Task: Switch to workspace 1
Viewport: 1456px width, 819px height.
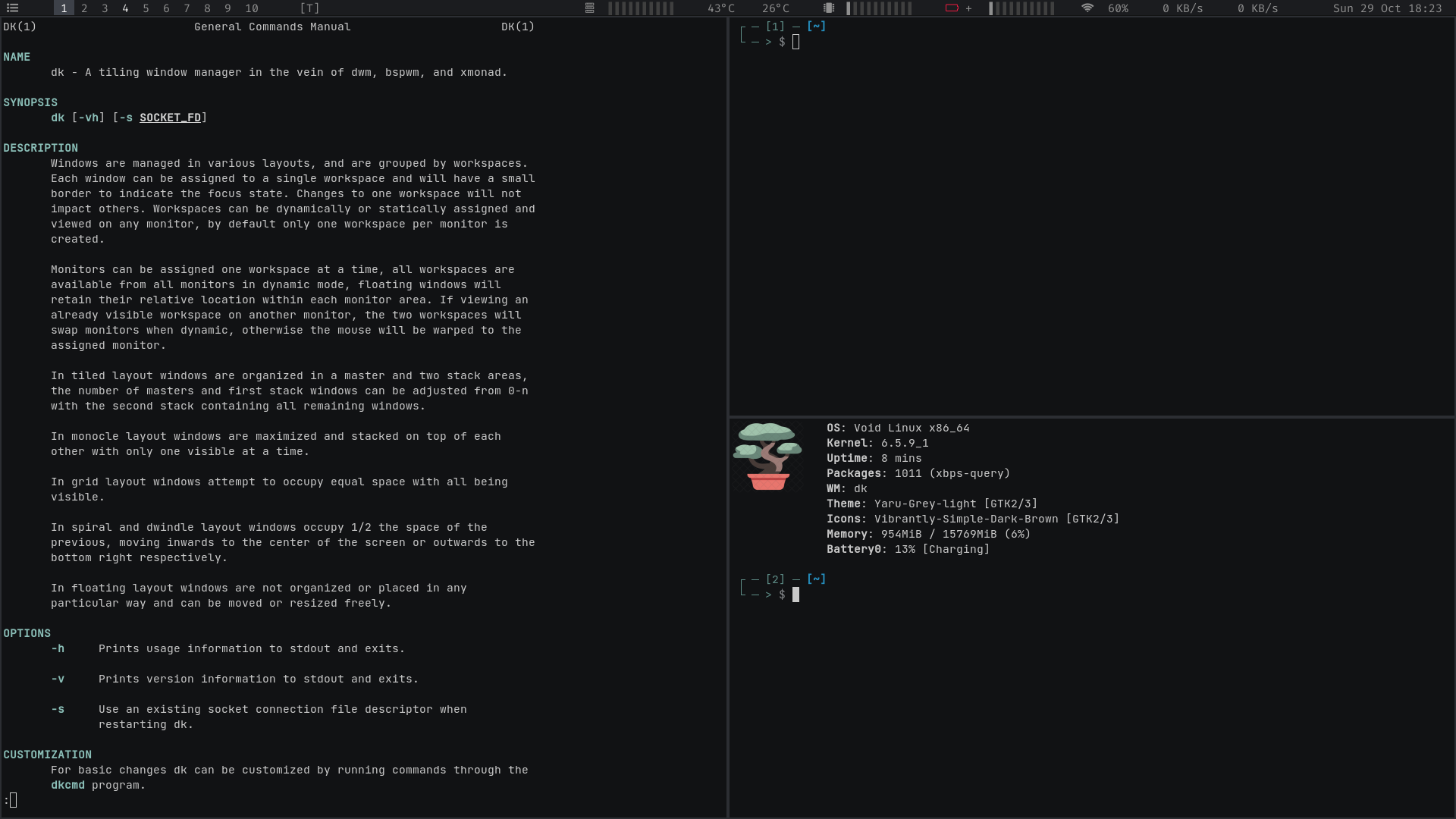Action: pos(64,8)
